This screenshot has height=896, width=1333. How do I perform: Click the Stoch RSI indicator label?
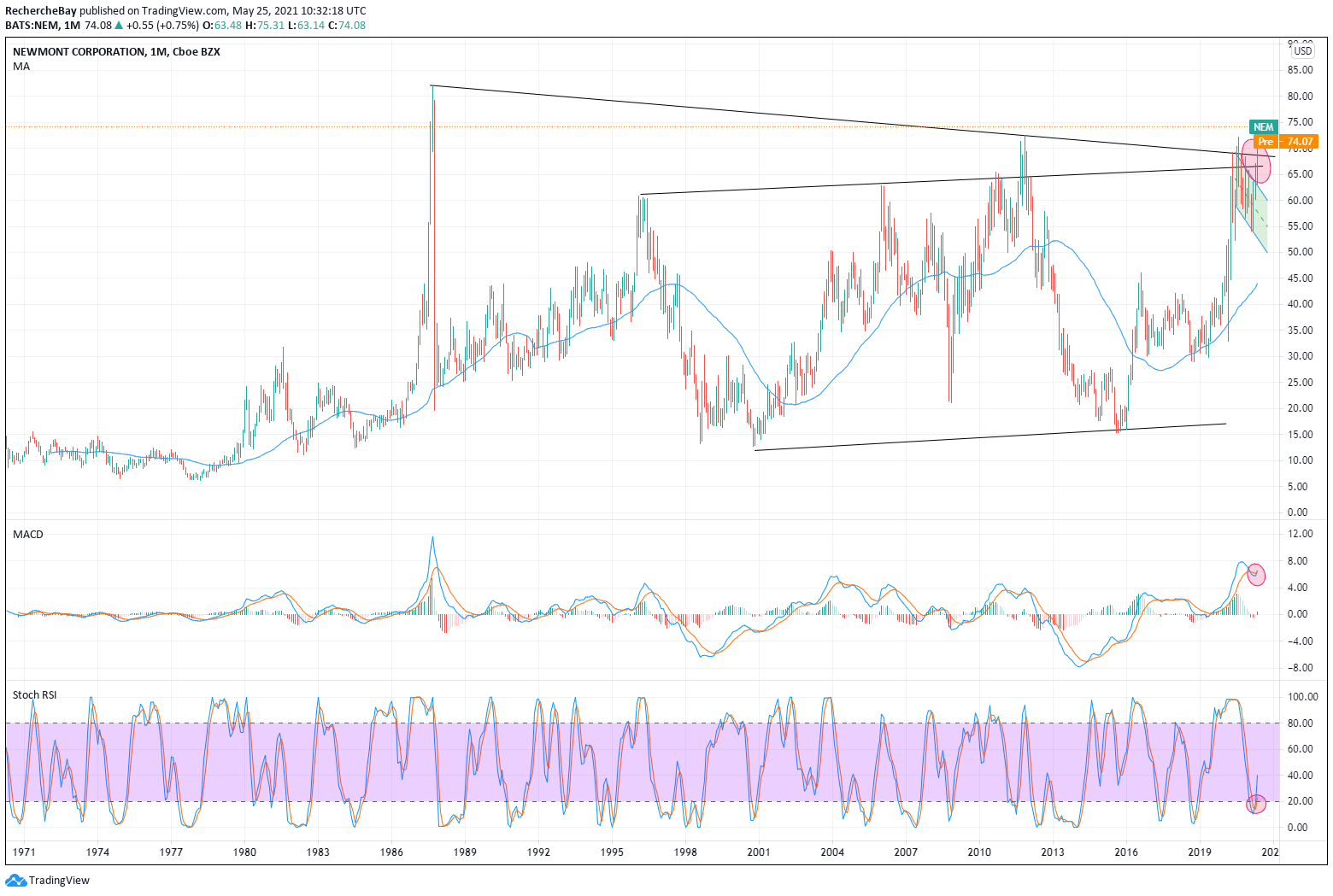coord(34,694)
